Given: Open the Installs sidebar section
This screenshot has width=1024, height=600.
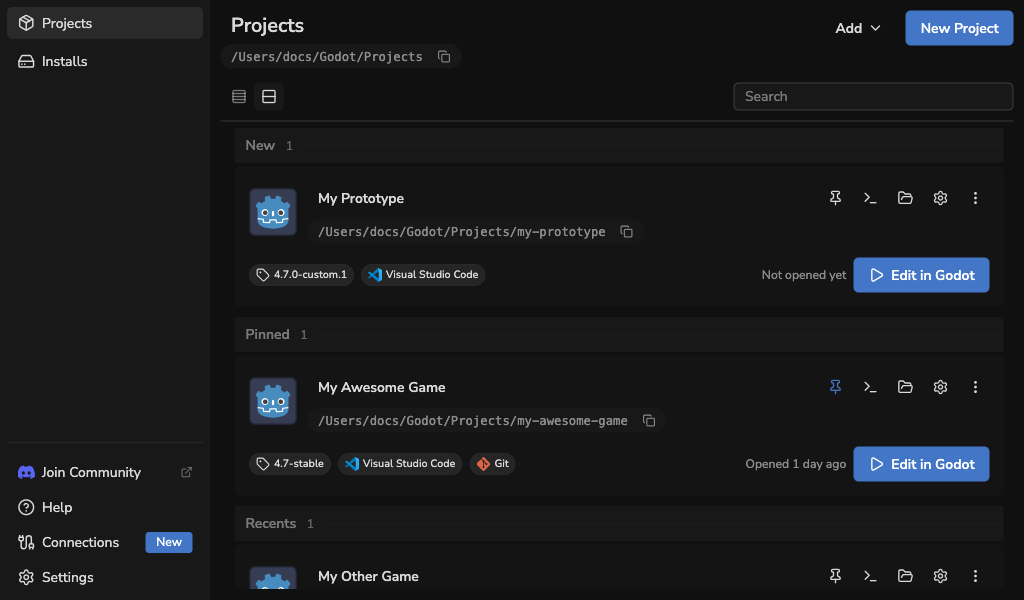Looking at the screenshot, I should [104, 61].
